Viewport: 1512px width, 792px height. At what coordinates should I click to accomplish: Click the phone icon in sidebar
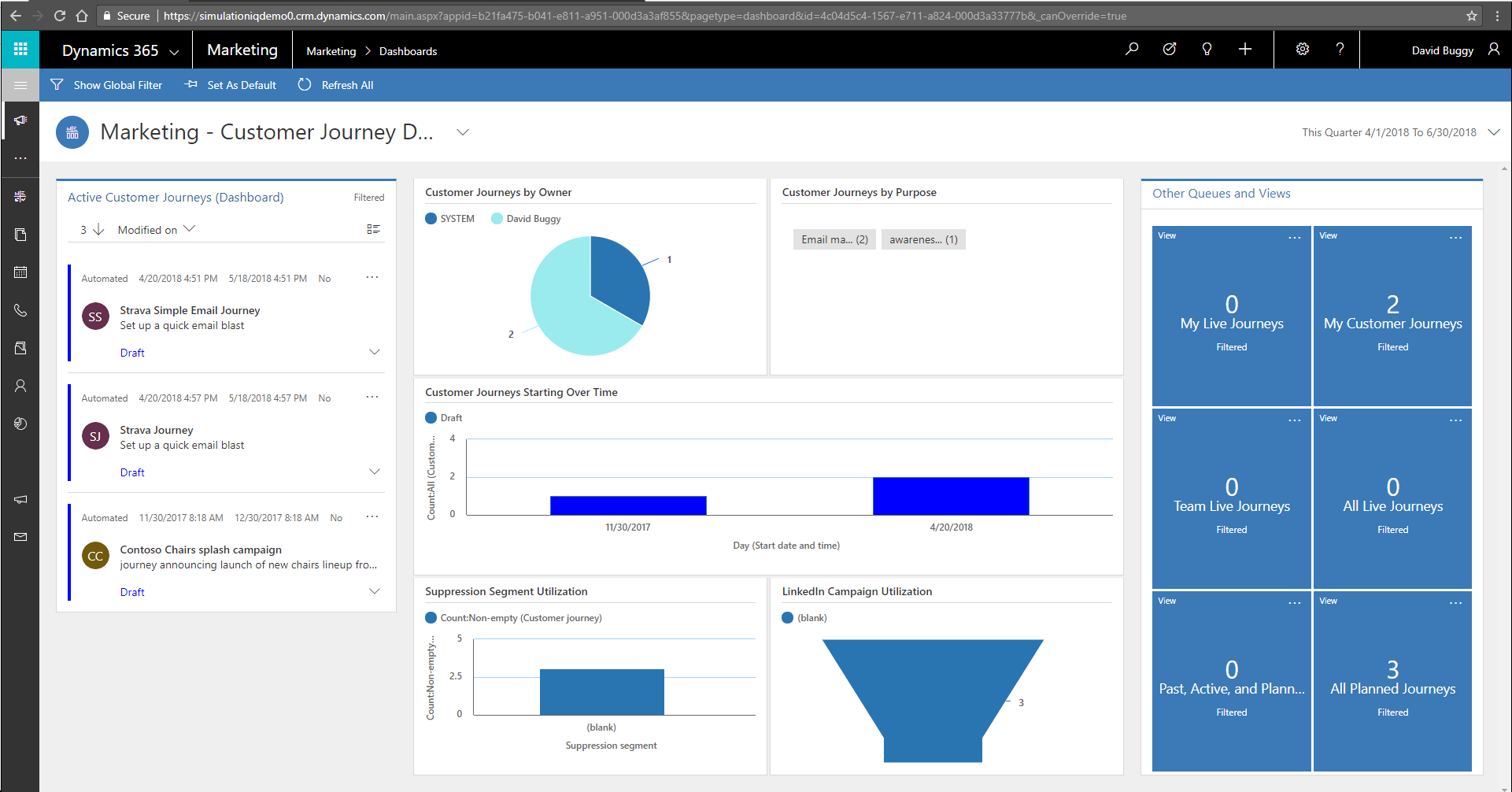(20, 310)
